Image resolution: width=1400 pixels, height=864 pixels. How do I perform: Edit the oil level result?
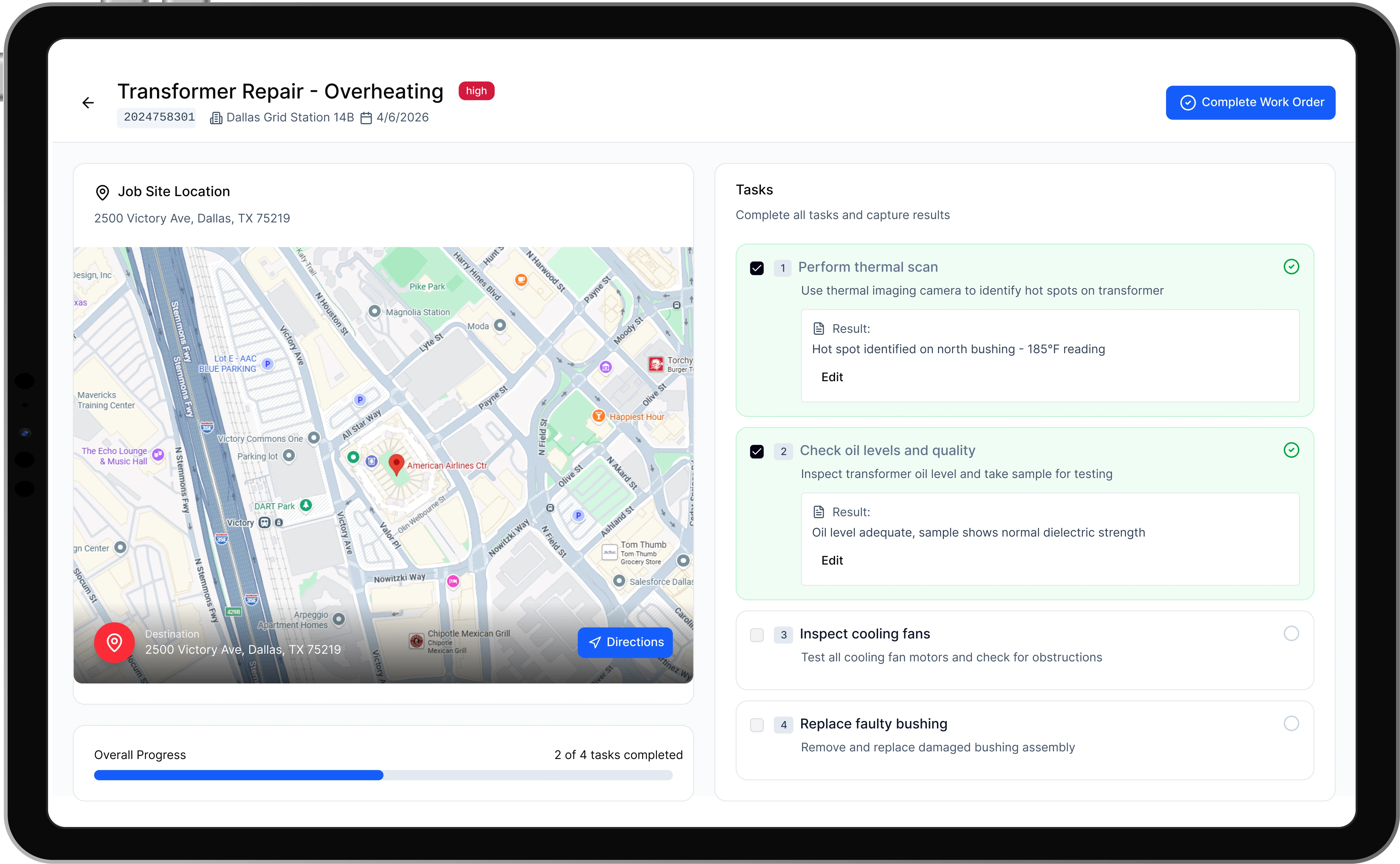(832, 561)
